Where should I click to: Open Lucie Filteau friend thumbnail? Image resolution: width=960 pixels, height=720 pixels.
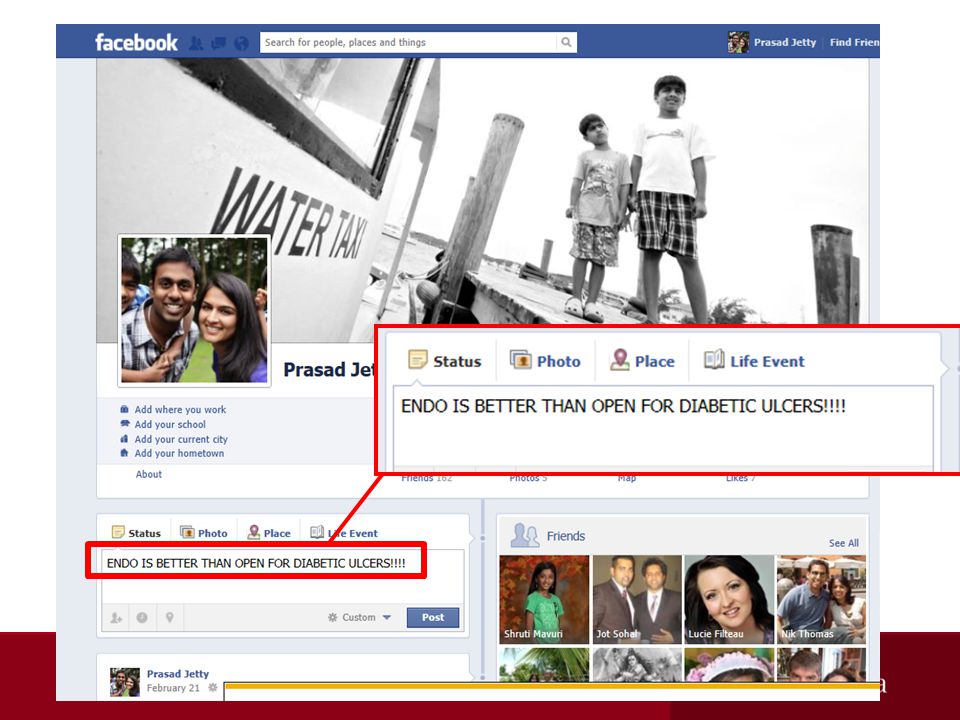(x=729, y=599)
